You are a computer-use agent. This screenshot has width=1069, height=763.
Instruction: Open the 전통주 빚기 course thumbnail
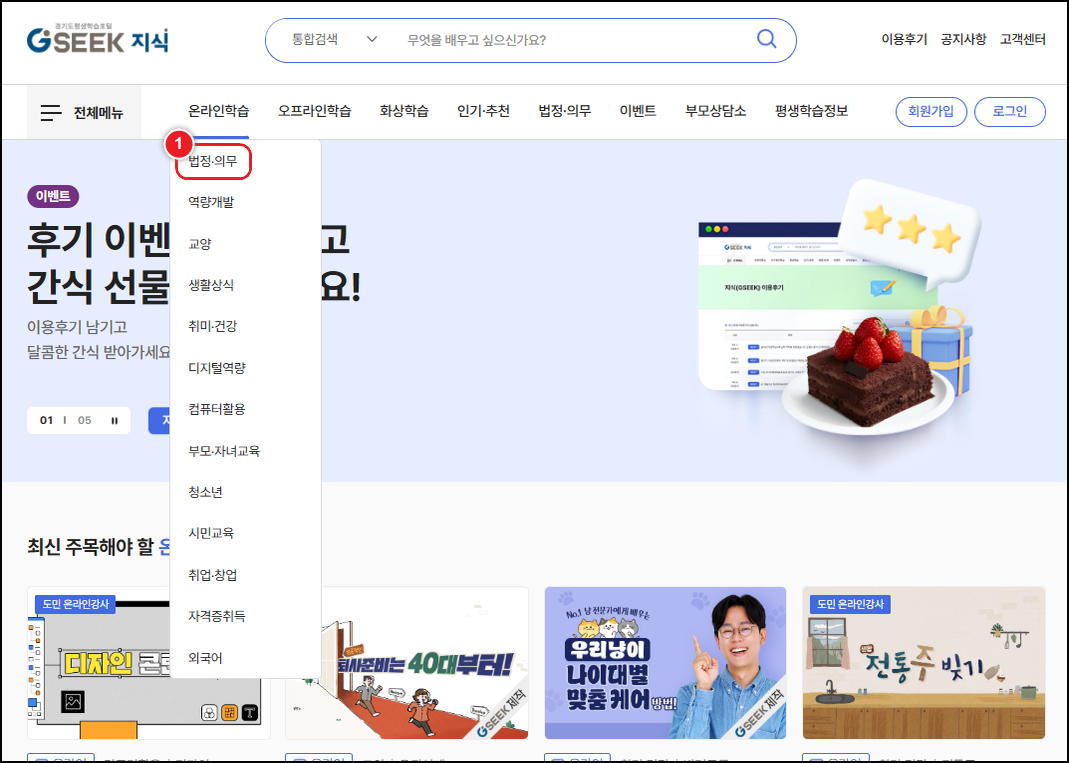(923, 663)
